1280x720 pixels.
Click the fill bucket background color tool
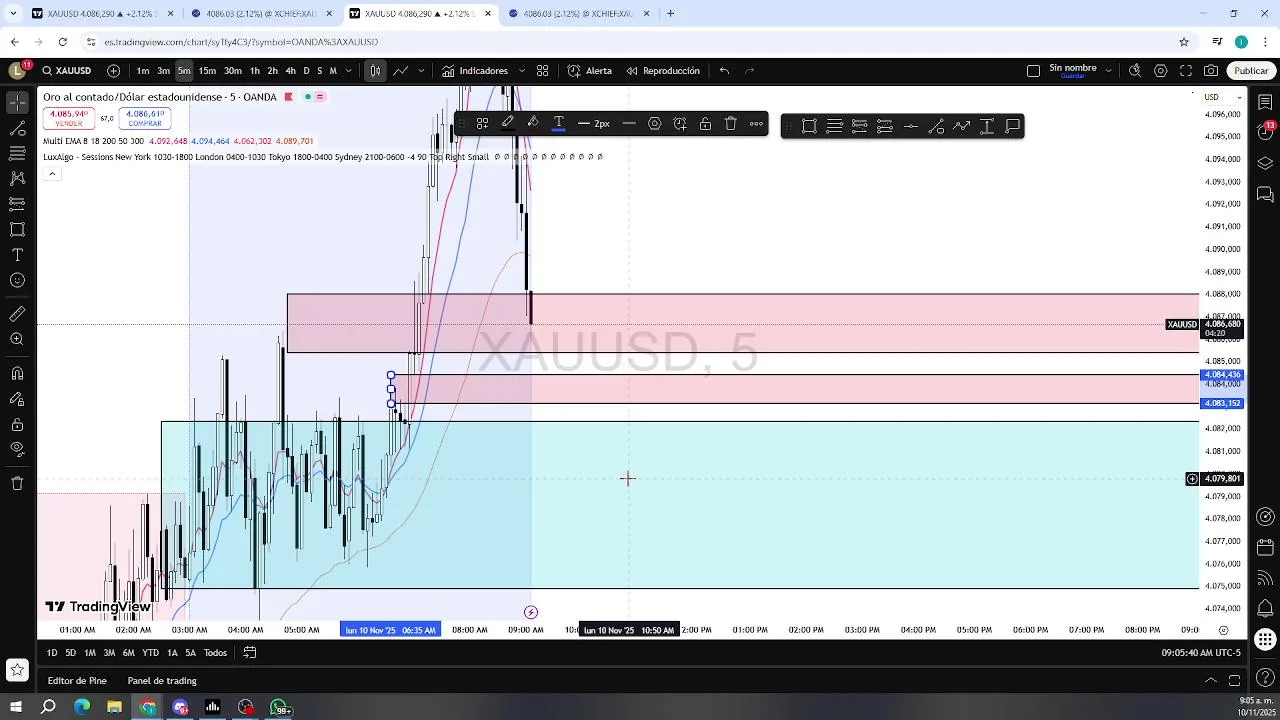pos(533,124)
